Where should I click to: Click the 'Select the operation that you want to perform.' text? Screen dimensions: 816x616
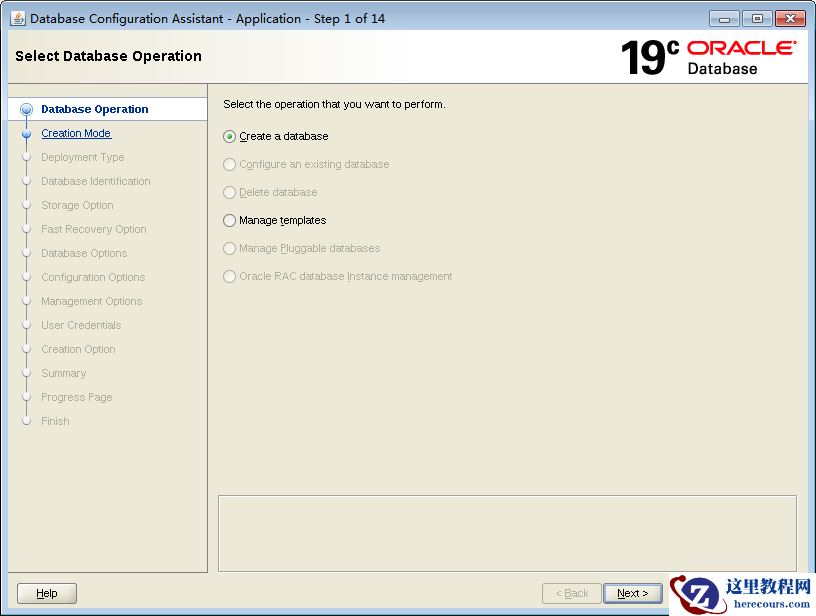click(334, 104)
